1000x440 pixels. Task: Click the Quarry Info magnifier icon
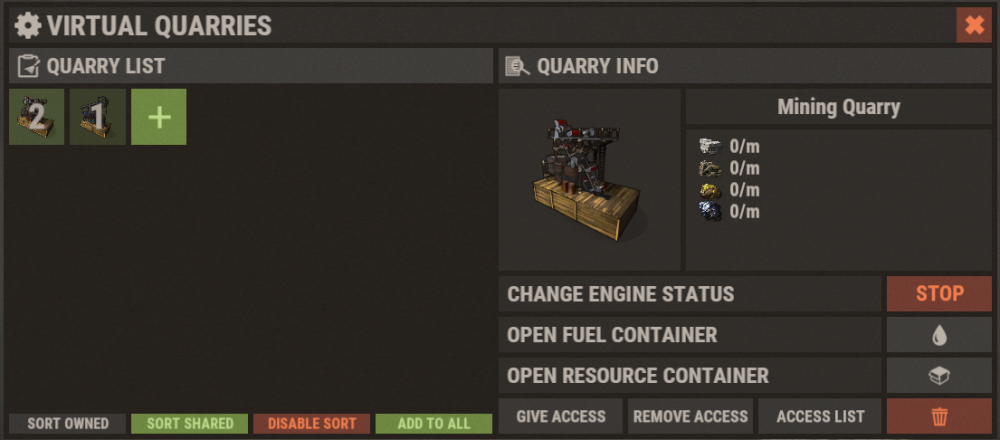(x=517, y=66)
